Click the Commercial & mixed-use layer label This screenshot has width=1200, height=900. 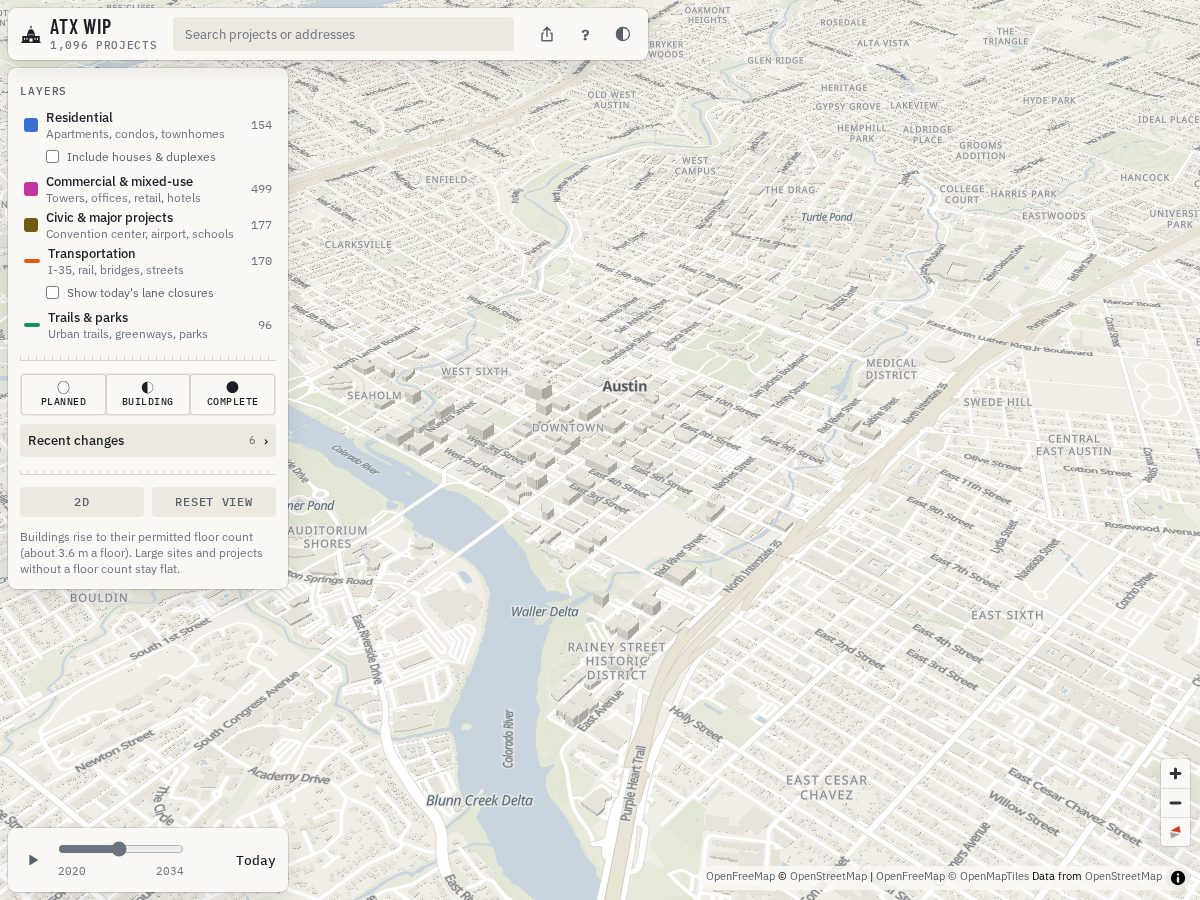[x=119, y=181]
